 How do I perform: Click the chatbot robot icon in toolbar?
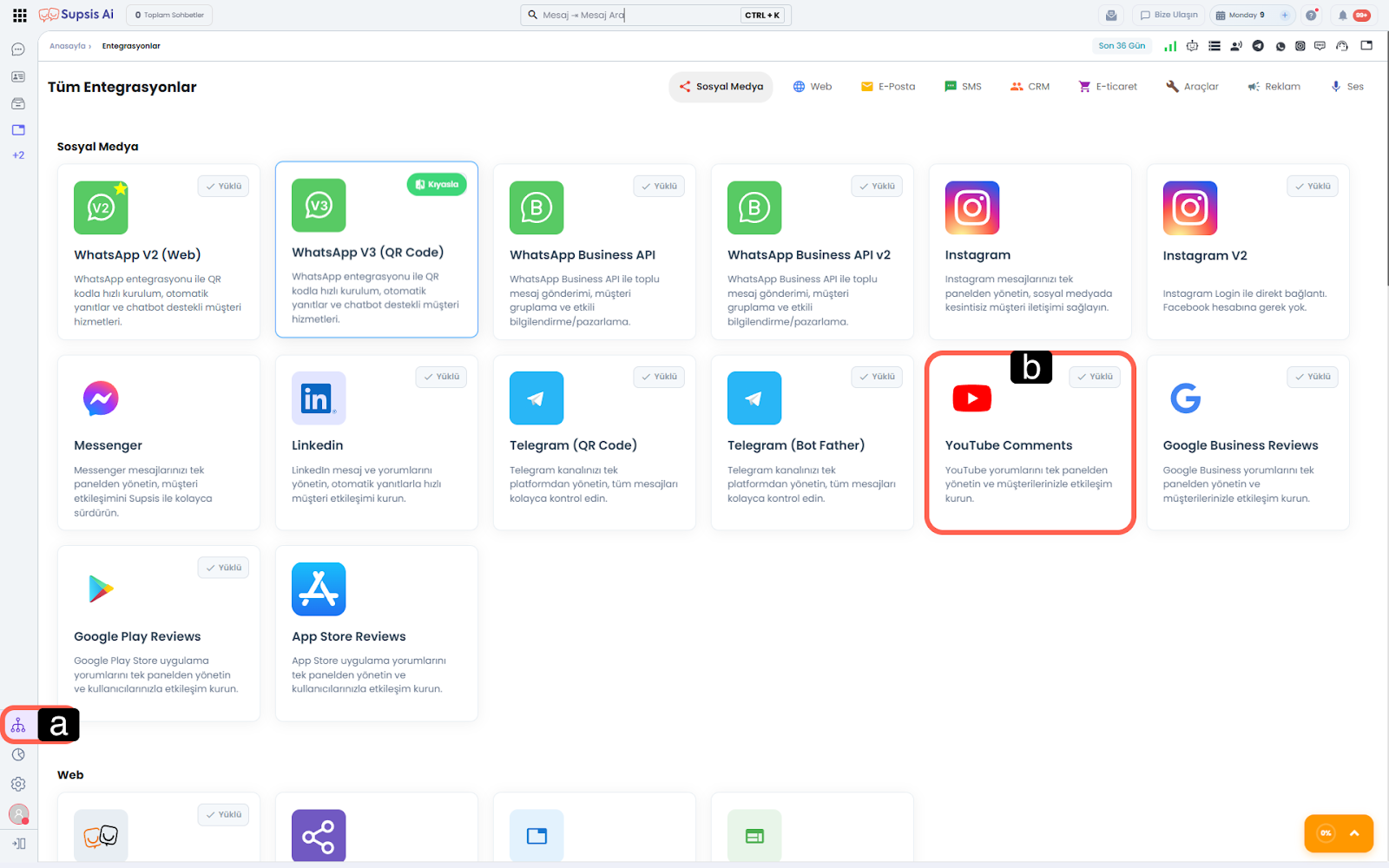click(1192, 46)
